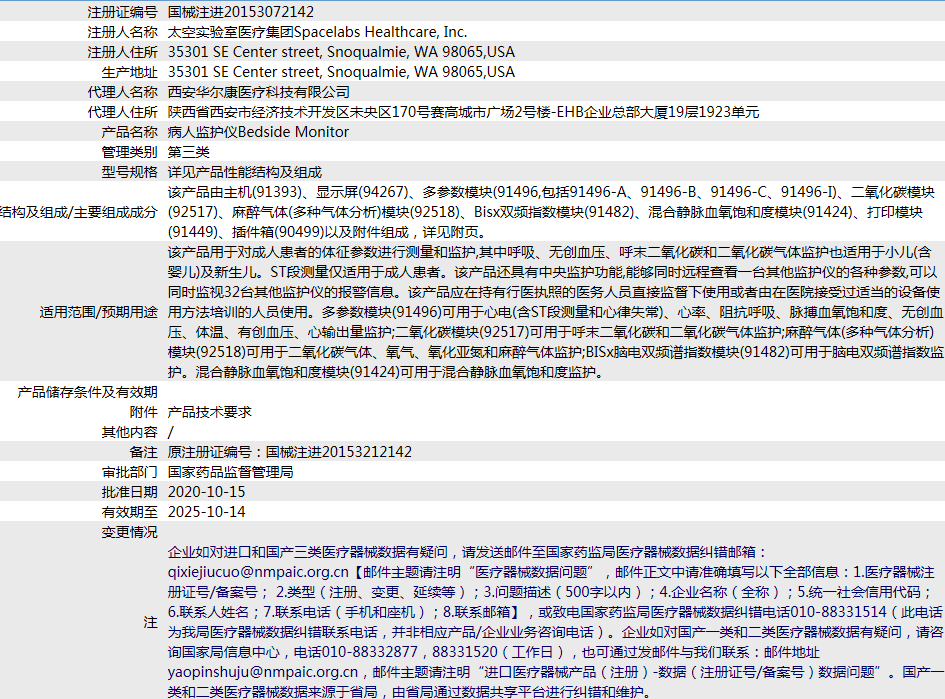
Task: Select the 注册证编号 label
Action: click(122, 11)
